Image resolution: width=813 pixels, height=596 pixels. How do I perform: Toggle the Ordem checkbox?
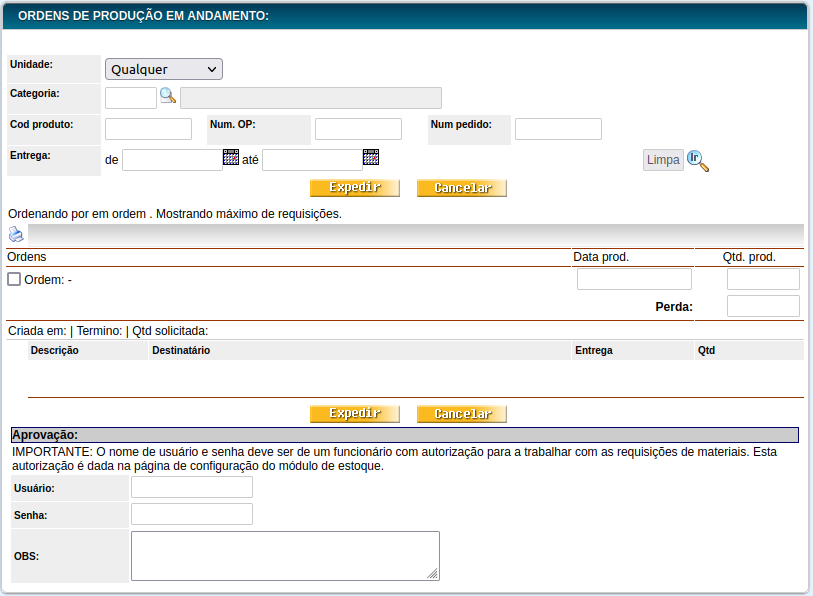point(14,279)
